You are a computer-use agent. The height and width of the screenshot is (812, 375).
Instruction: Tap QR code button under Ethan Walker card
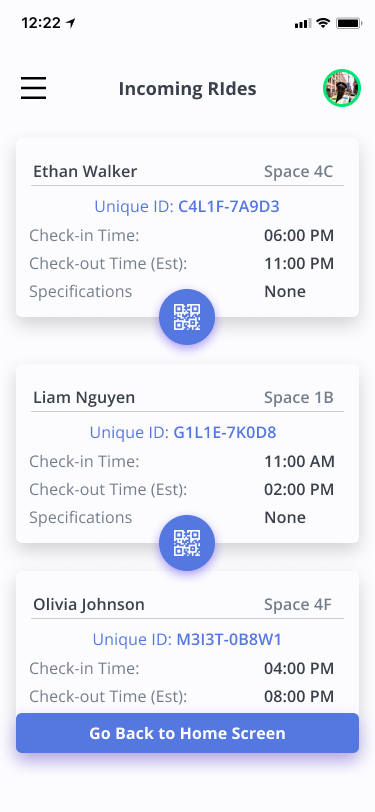[187, 317]
